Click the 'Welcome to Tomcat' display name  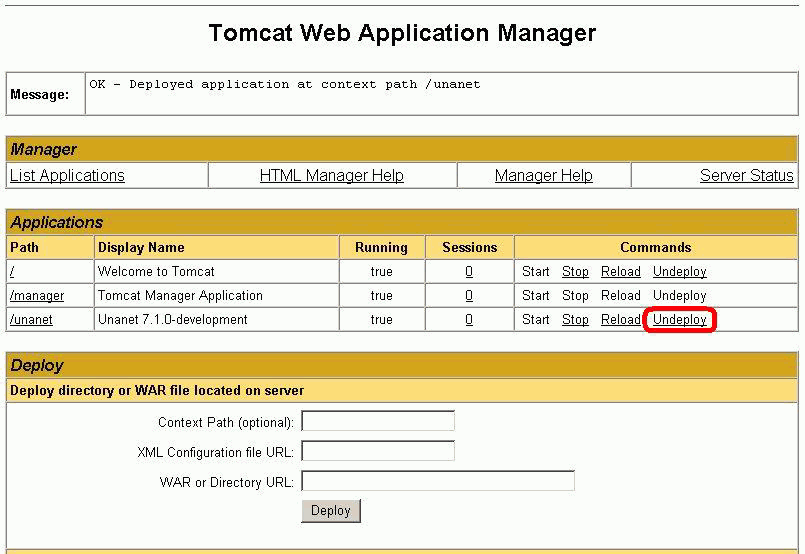pos(156,272)
